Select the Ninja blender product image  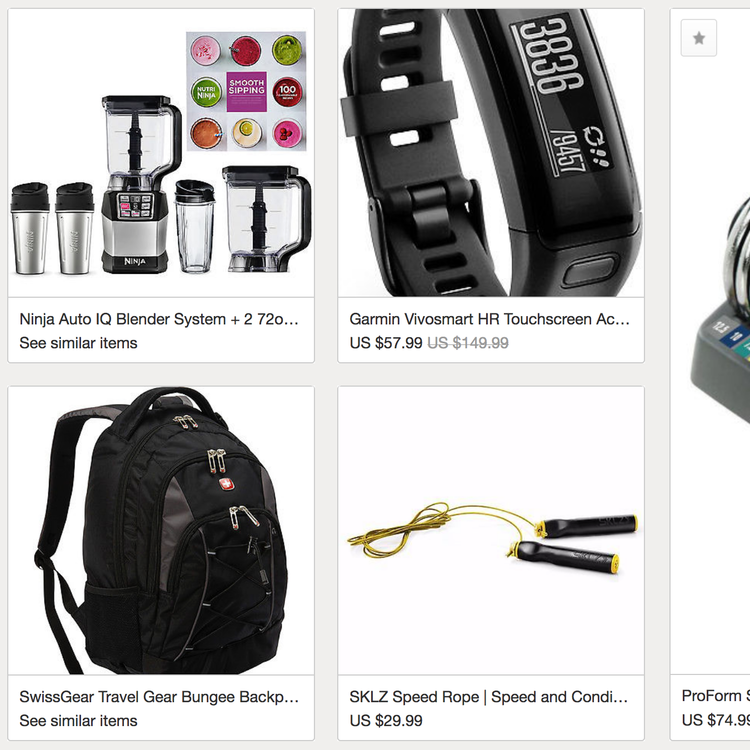pos(161,153)
